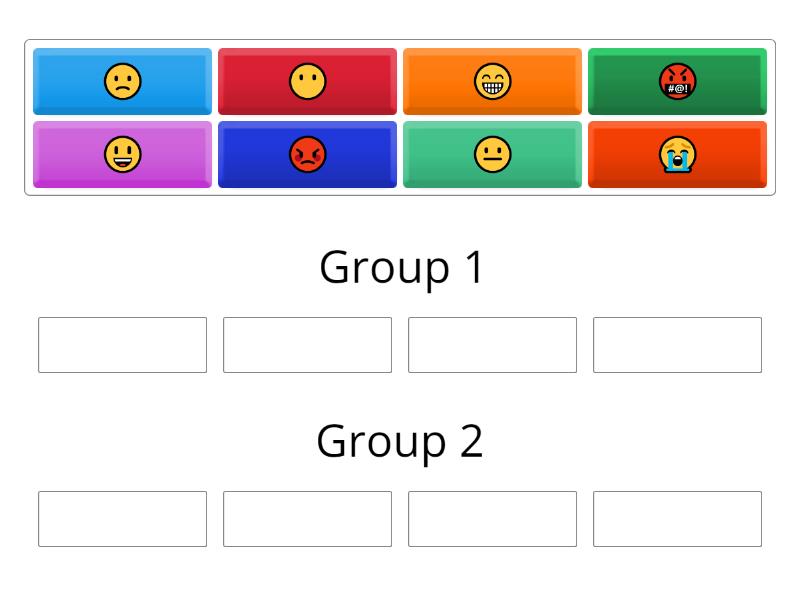Pick the grinning face with smiling eyes emoji
Image resolution: width=800 pixels, height=600 pixels.
pyautogui.click(x=492, y=82)
